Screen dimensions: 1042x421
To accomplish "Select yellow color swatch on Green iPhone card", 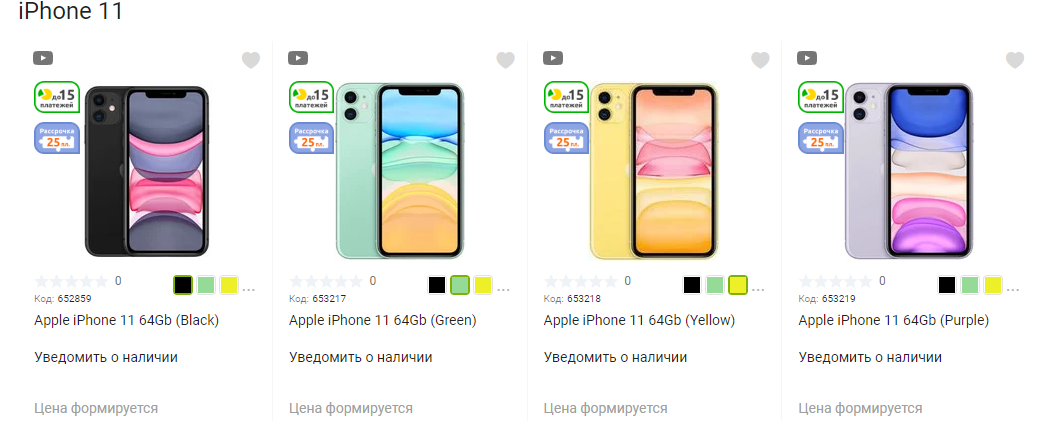I will [x=483, y=285].
